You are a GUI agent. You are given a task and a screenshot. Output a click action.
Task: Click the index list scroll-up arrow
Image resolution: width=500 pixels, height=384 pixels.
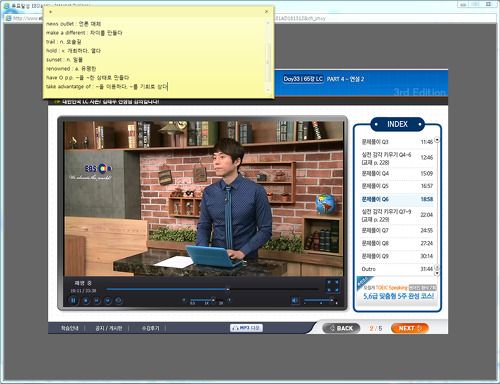point(437,140)
